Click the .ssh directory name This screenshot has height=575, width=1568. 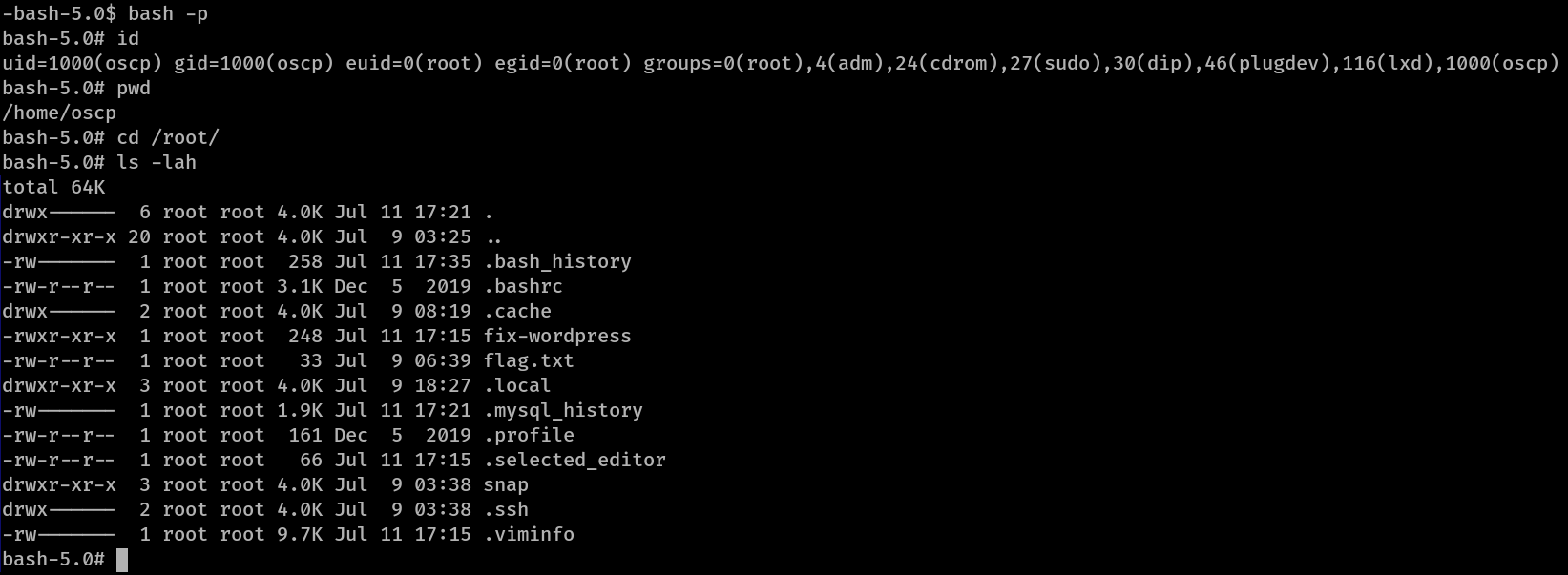pyautogui.click(x=506, y=510)
